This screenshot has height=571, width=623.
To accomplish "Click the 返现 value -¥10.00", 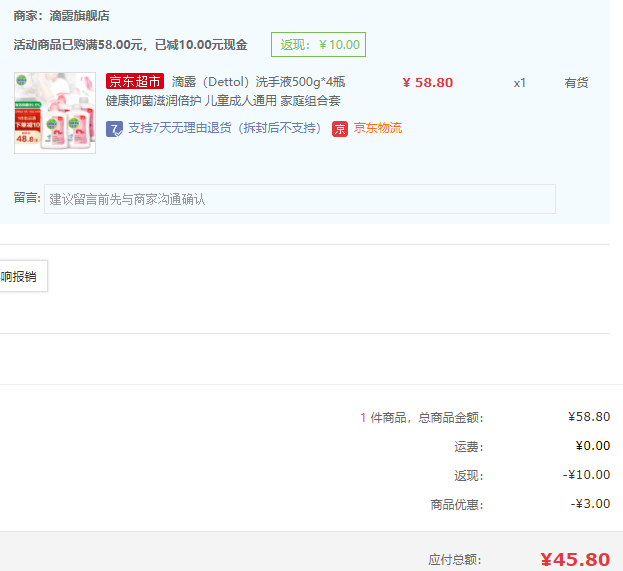I will [x=586, y=474].
